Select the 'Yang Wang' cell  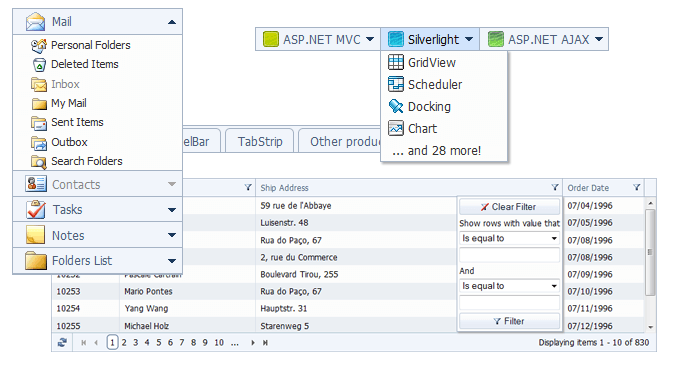(x=146, y=308)
